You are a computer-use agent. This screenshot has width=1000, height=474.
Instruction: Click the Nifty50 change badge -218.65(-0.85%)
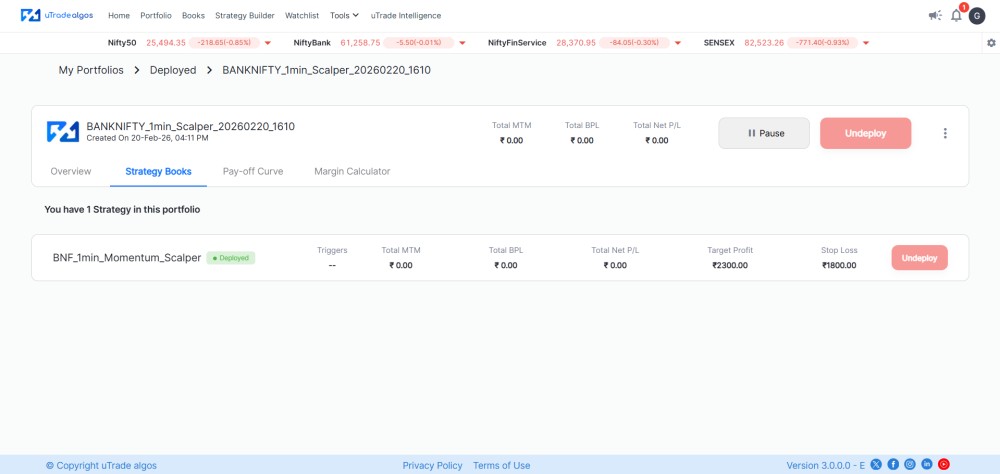(x=224, y=43)
